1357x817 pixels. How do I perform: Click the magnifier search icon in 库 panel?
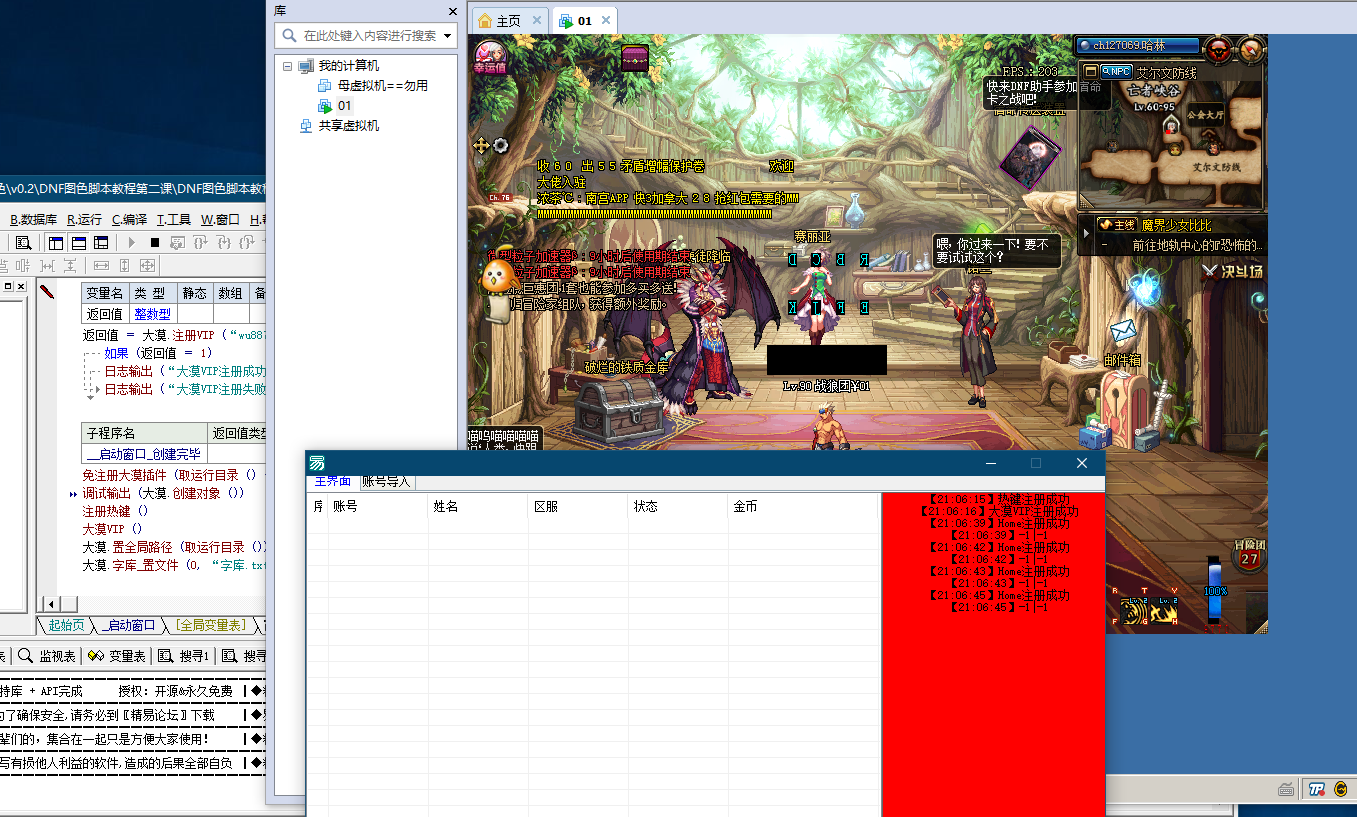pos(289,35)
